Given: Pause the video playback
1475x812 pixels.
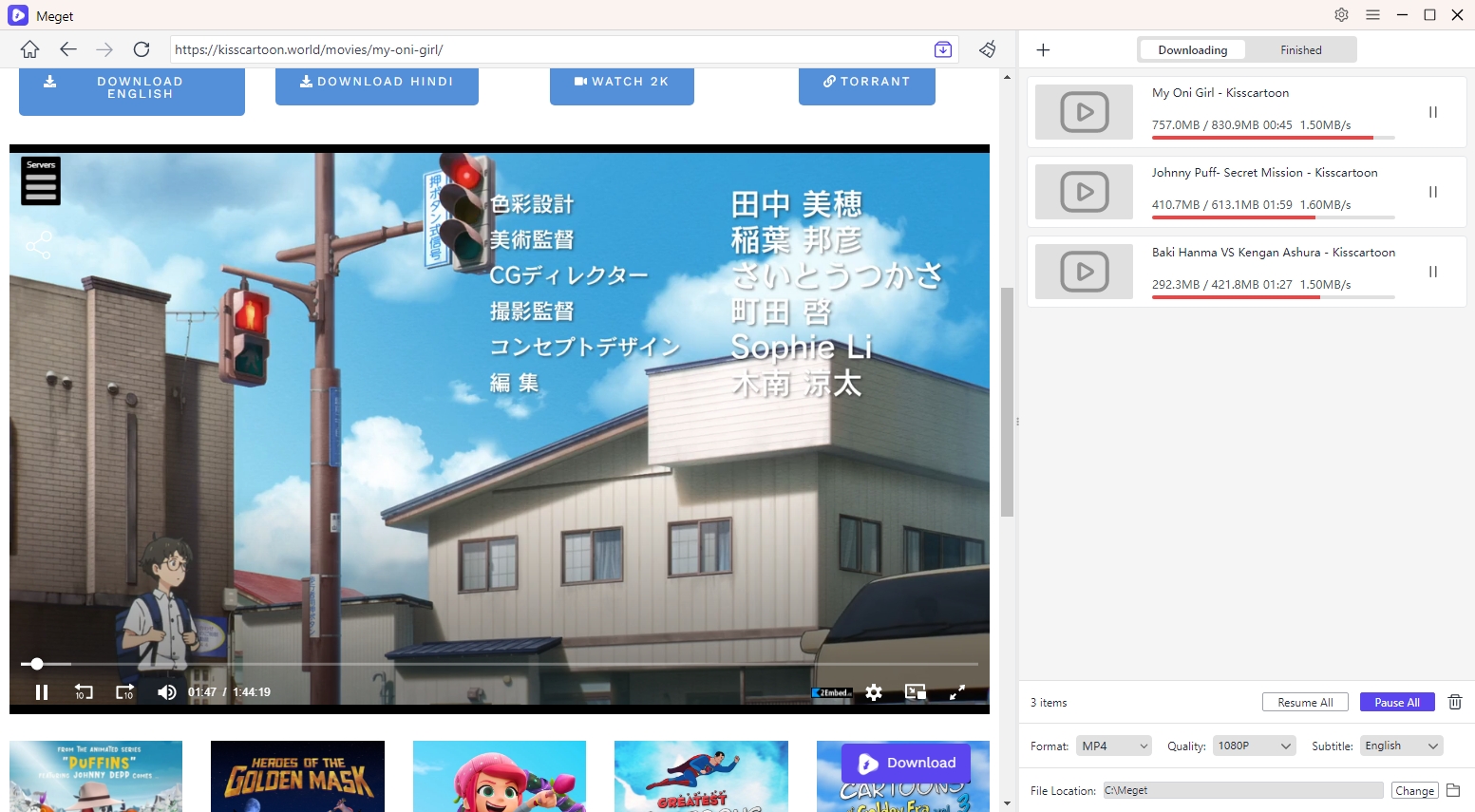Looking at the screenshot, I should point(42,692).
